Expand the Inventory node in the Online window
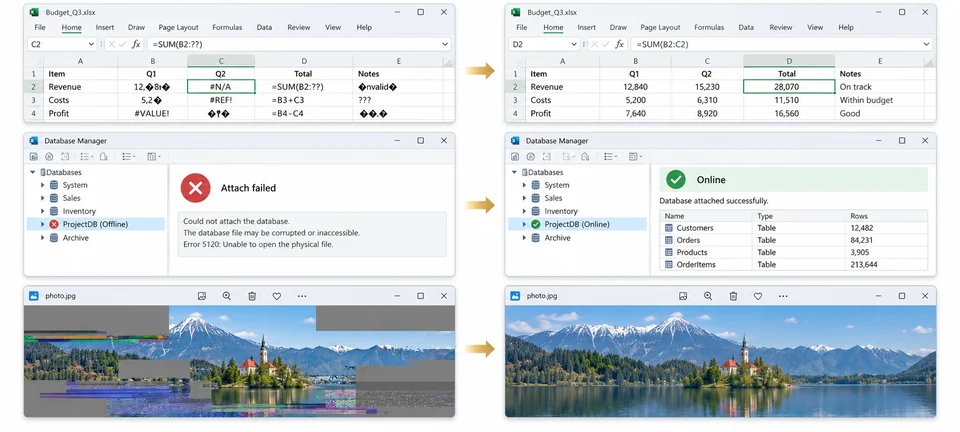Viewport: 960px width, 432px height. (524, 211)
